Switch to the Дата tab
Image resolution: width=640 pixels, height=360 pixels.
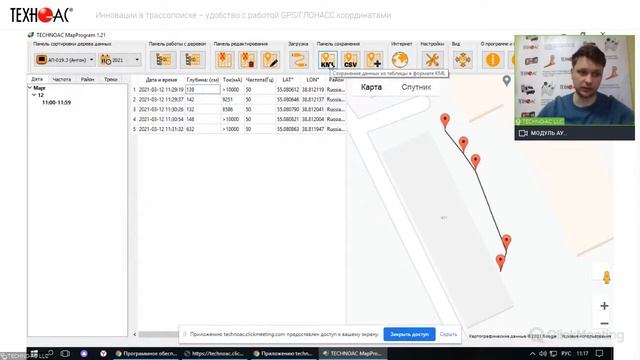[37, 79]
